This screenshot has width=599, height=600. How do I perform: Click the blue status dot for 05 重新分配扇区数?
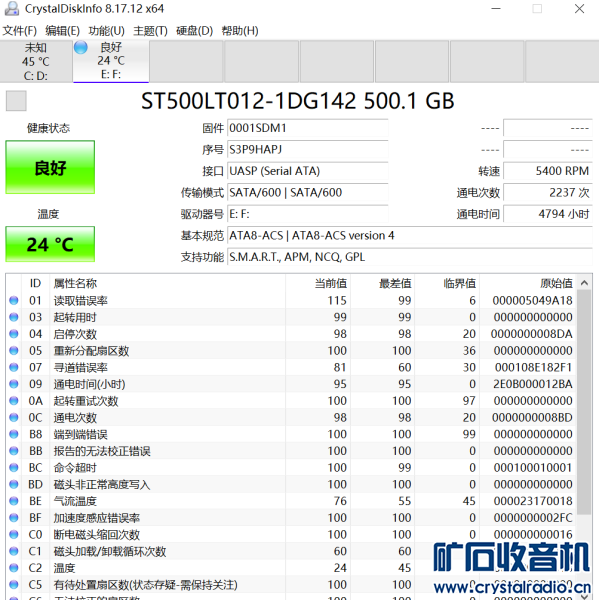[14, 351]
